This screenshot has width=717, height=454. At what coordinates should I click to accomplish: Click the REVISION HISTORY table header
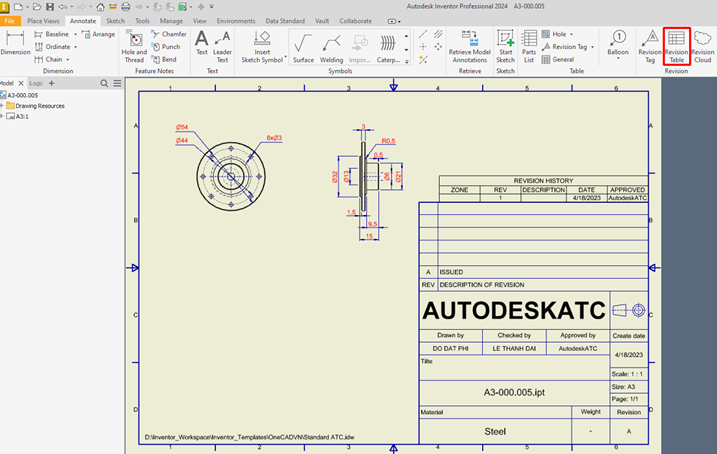click(543, 181)
